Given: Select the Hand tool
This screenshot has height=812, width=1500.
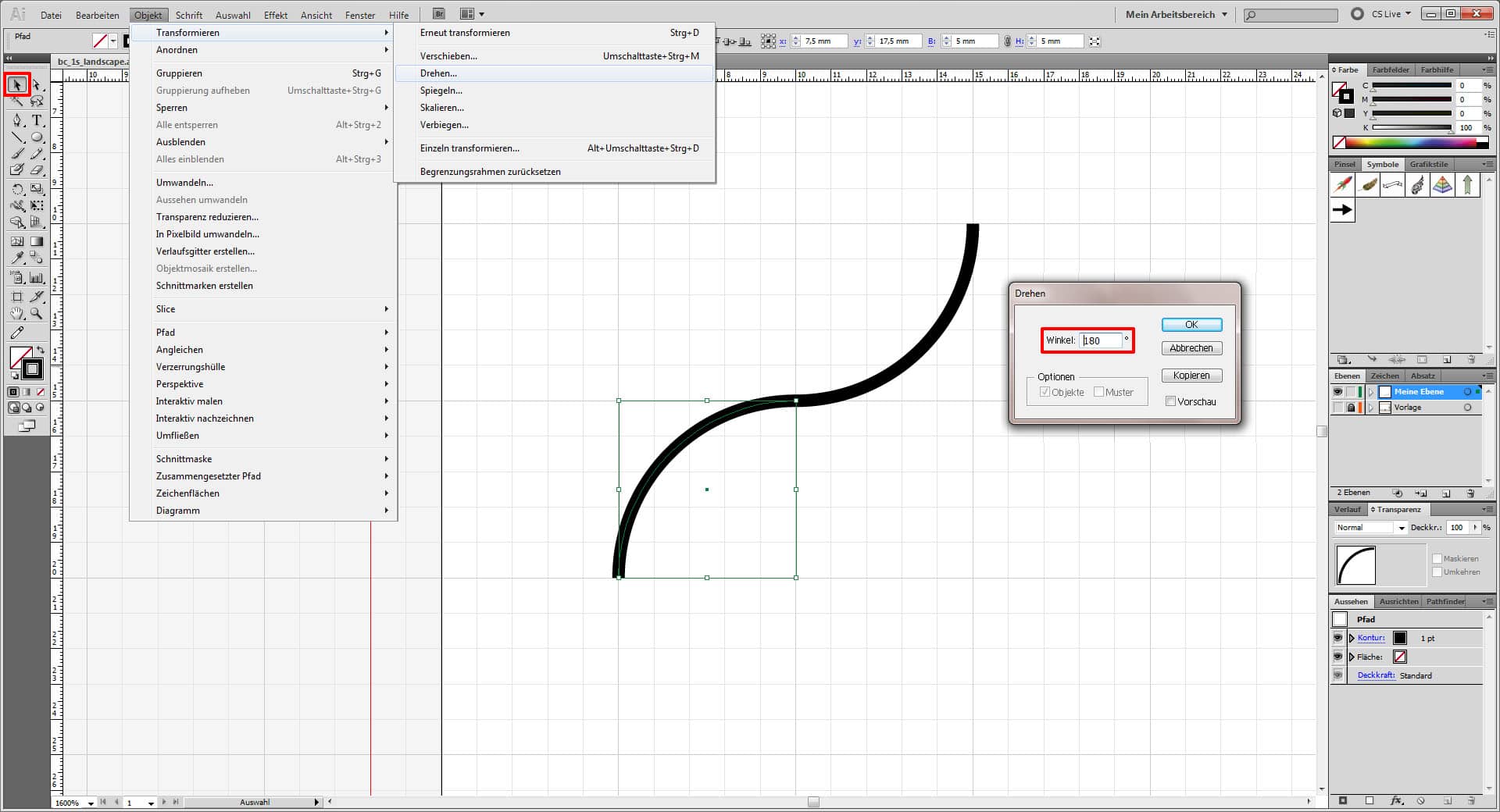Looking at the screenshot, I should pyautogui.click(x=17, y=314).
